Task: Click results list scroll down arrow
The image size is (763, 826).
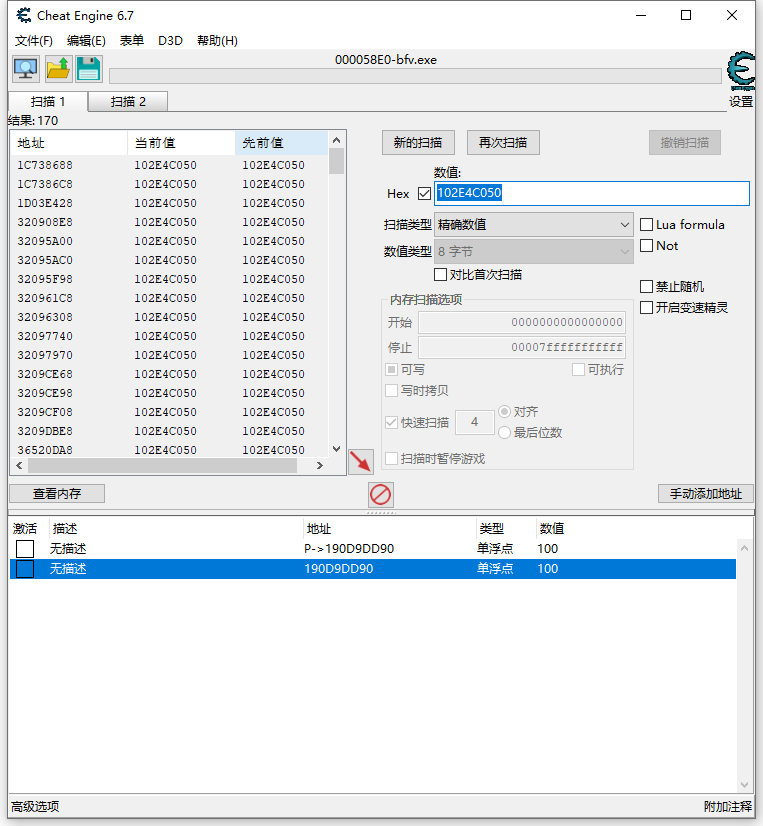Action: point(337,449)
